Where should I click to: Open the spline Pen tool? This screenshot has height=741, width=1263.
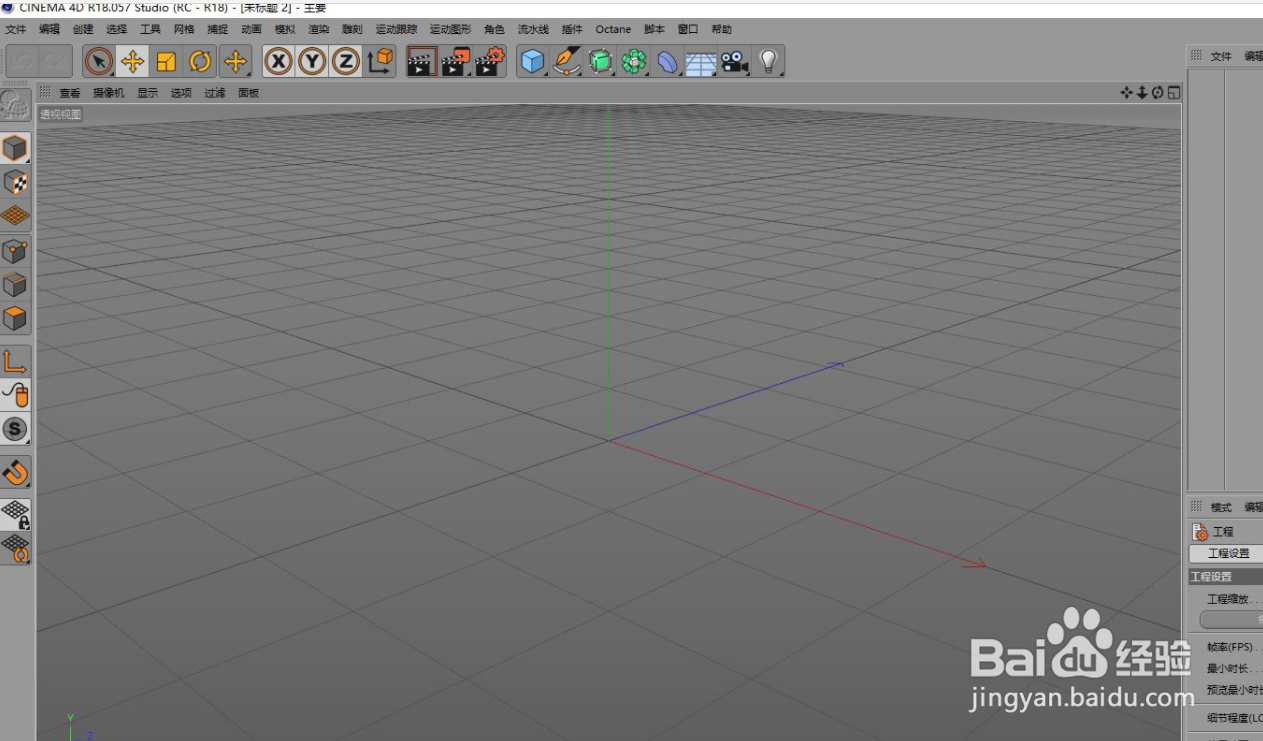567,62
